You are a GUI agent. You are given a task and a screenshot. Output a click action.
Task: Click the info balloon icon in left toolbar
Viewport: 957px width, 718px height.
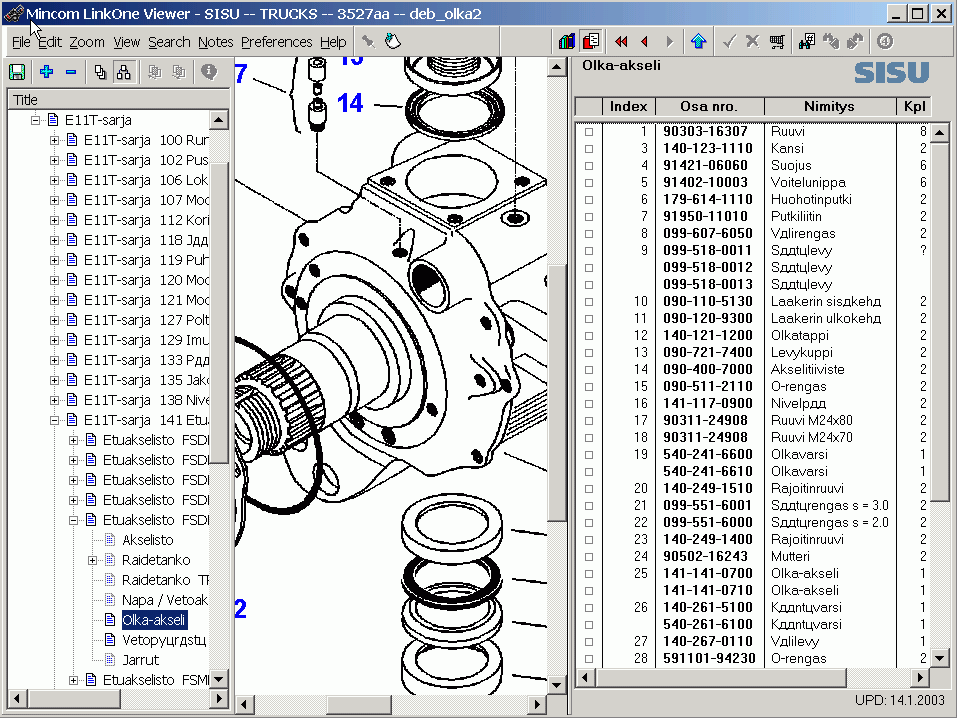[209, 72]
